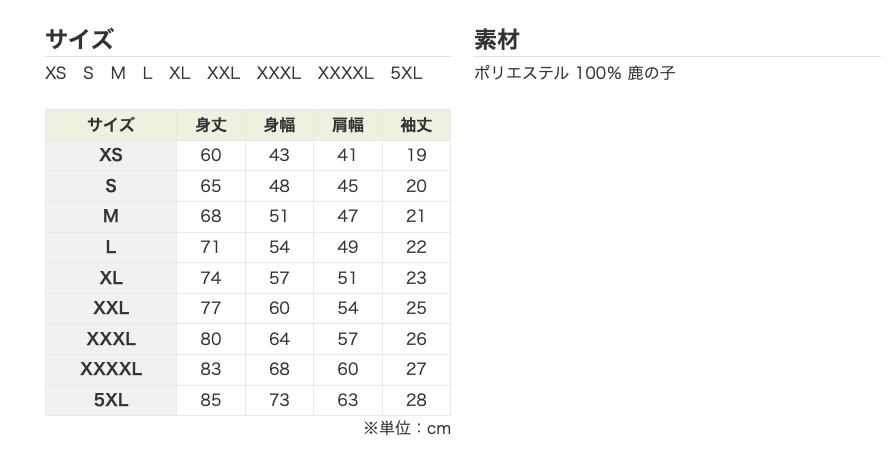Select the L row label in the table
Image resolution: width=888 pixels, height=452 pixels.
coord(111,247)
